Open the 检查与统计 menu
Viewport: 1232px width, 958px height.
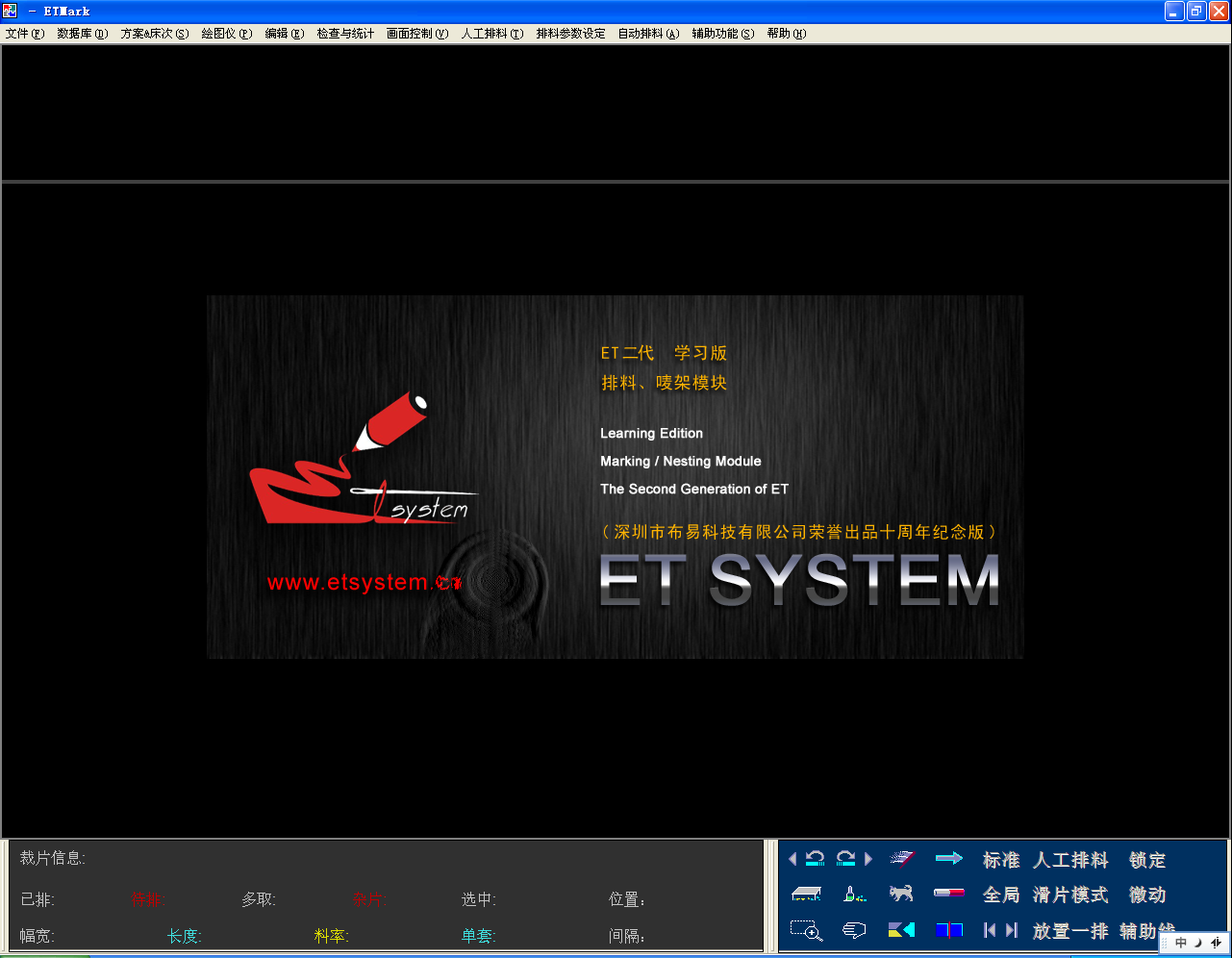[346, 34]
